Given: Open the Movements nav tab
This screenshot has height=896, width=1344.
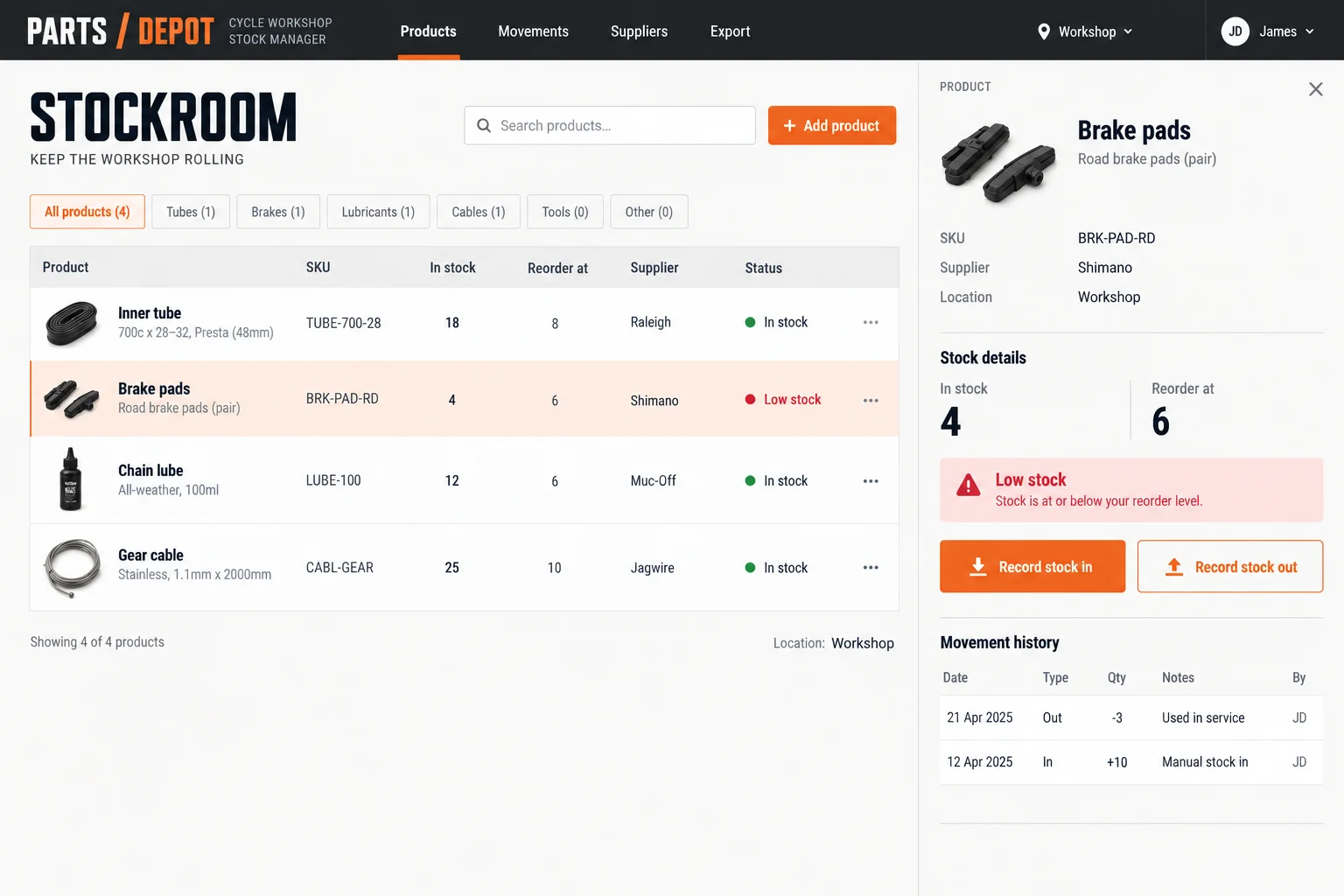Looking at the screenshot, I should pos(534,31).
